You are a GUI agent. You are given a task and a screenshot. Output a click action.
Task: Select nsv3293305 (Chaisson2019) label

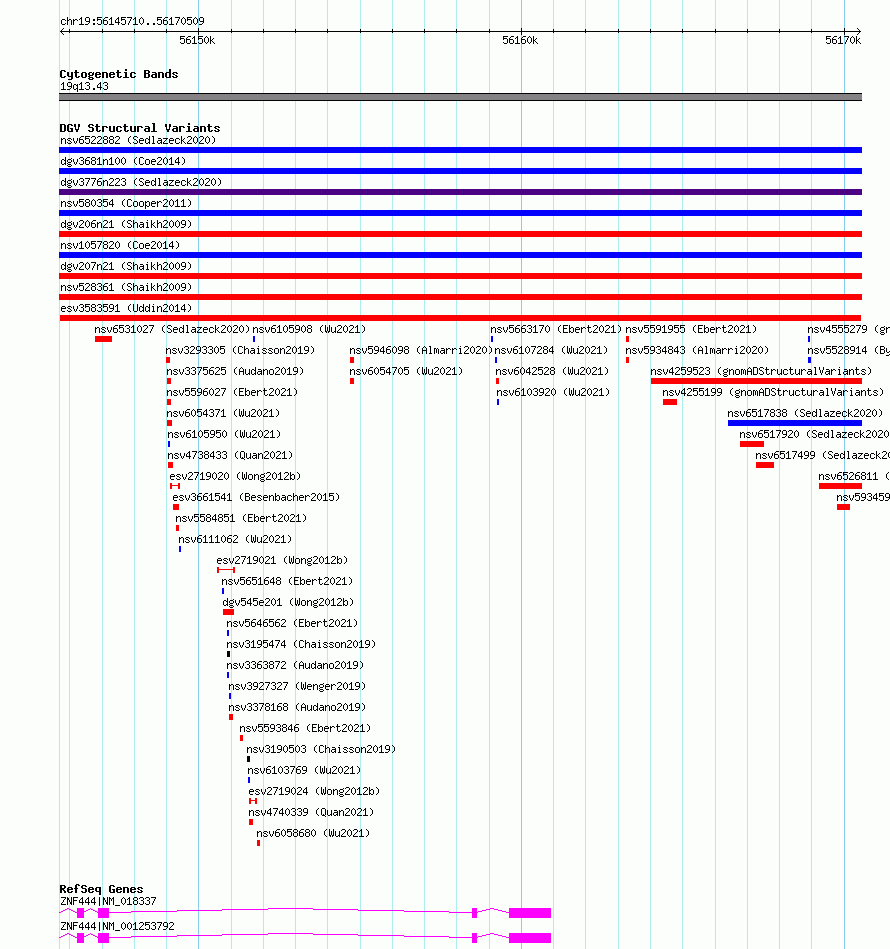[x=240, y=350]
